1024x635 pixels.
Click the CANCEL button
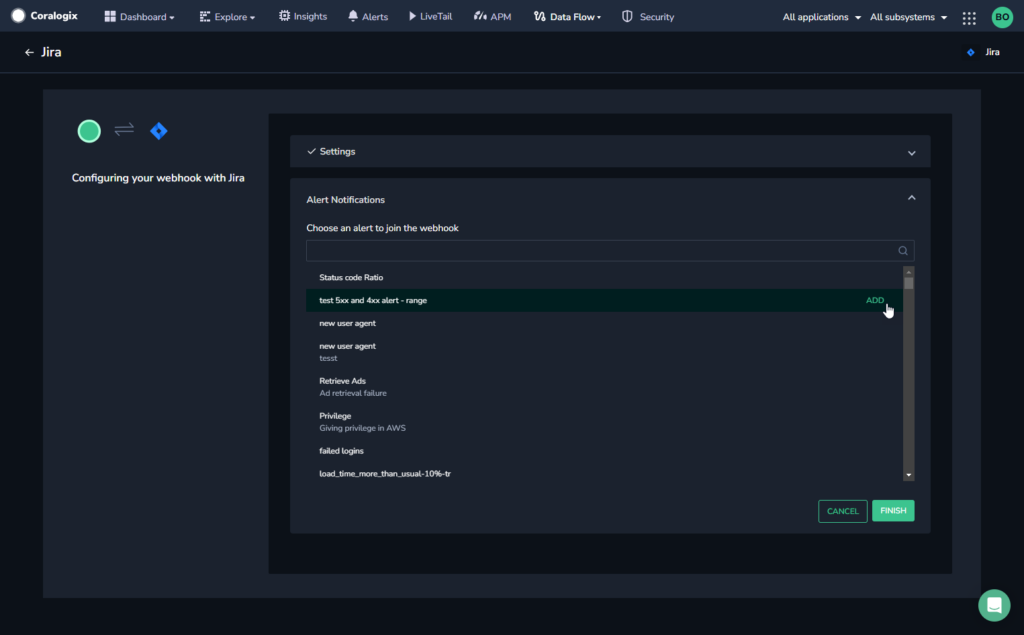pyautogui.click(x=842, y=511)
